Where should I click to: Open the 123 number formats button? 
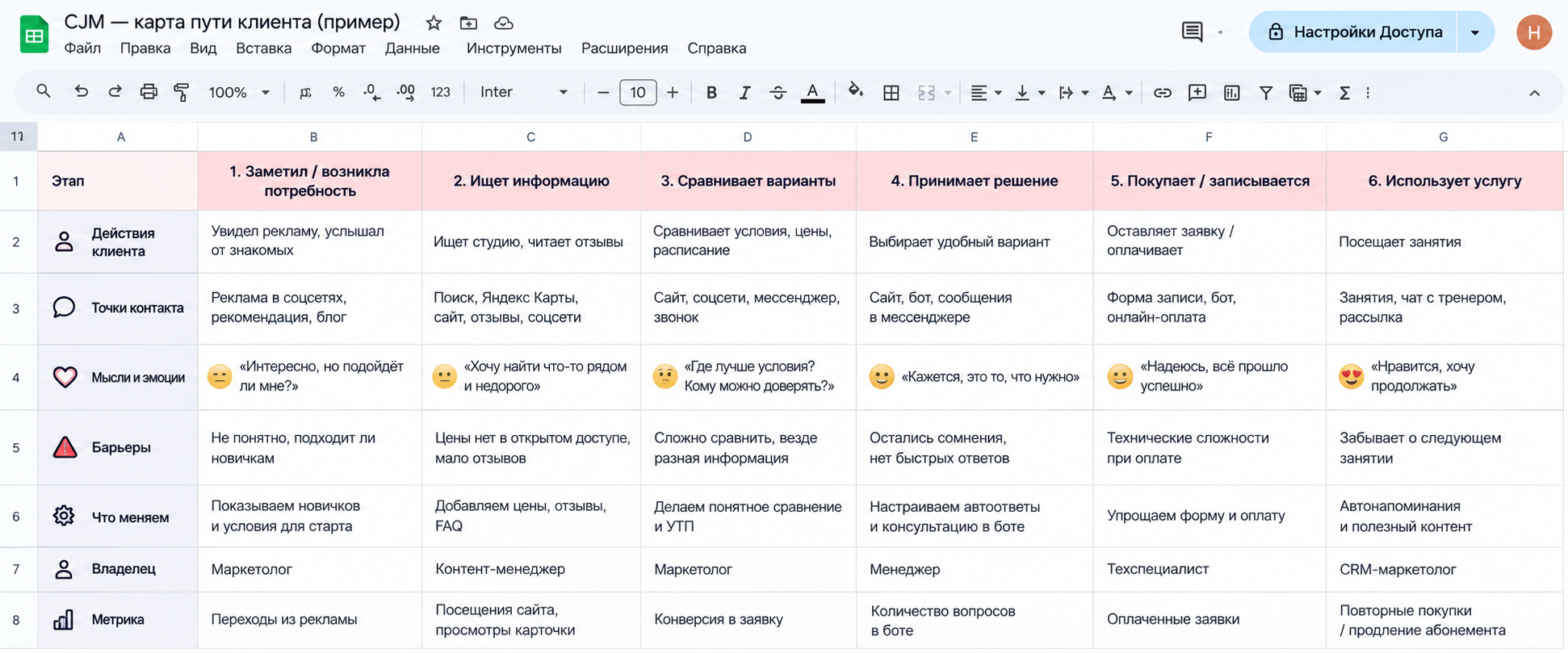pyautogui.click(x=440, y=92)
